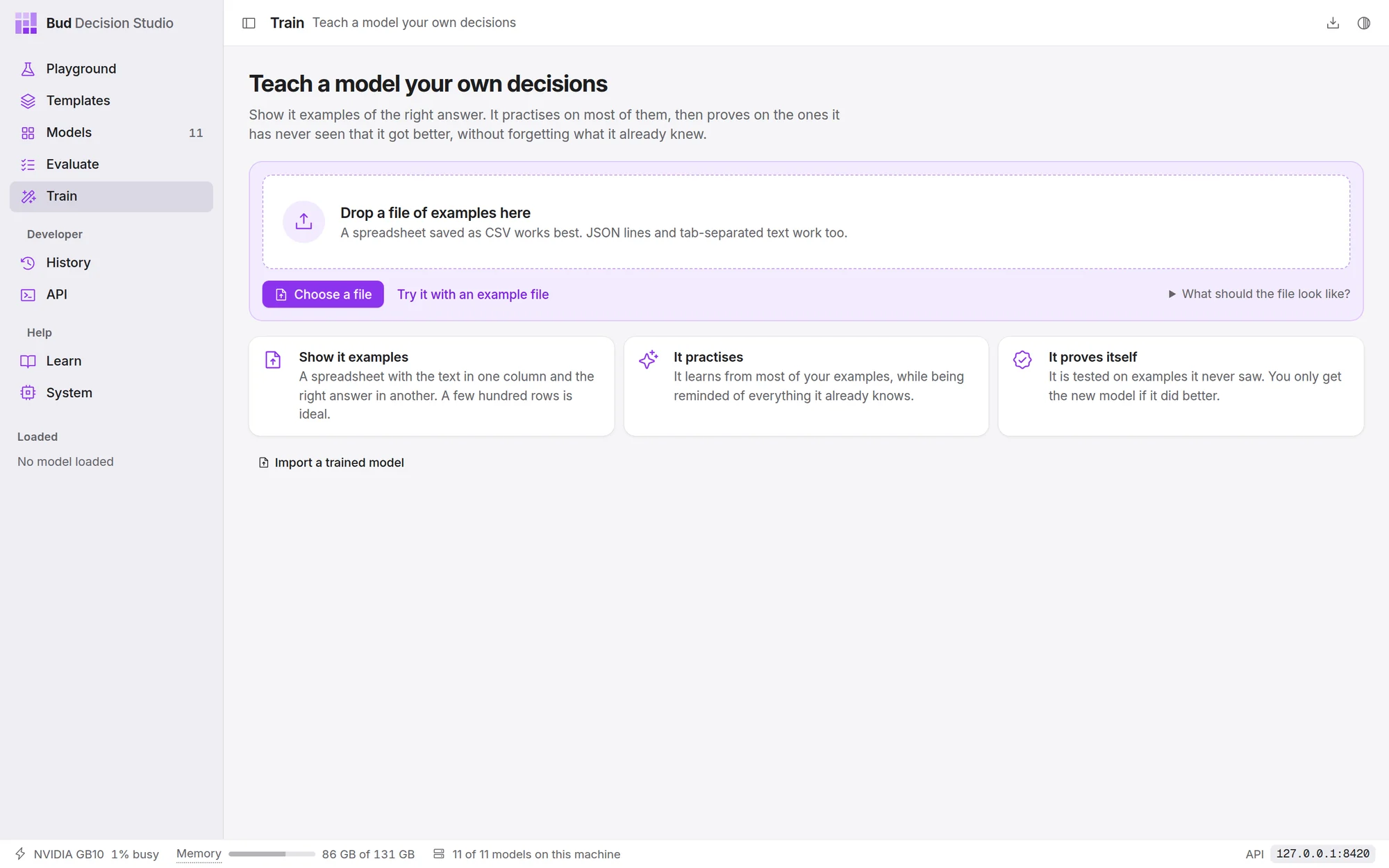The width and height of the screenshot is (1389, 868).
Task: Click the 'It practises' sparkle icon
Action: (x=648, y=359)
